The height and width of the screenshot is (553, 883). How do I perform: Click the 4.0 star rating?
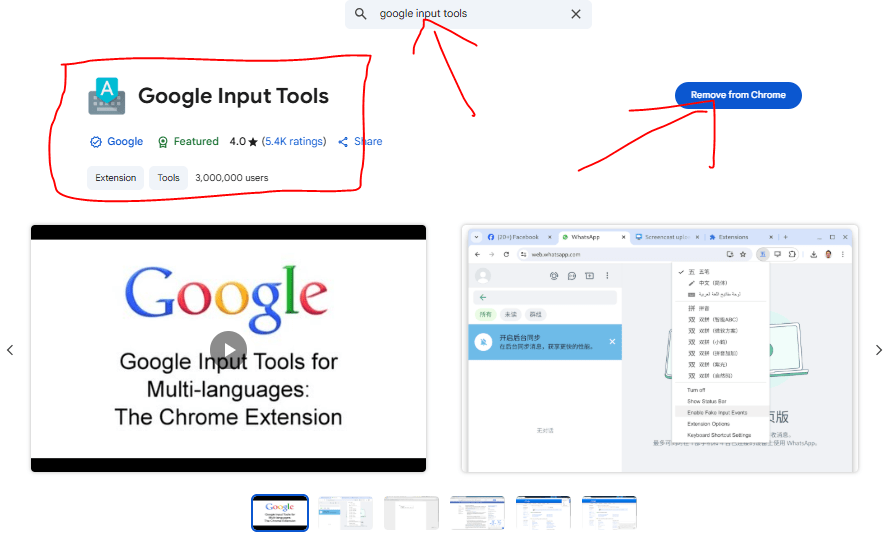click(x=243, y=141)
